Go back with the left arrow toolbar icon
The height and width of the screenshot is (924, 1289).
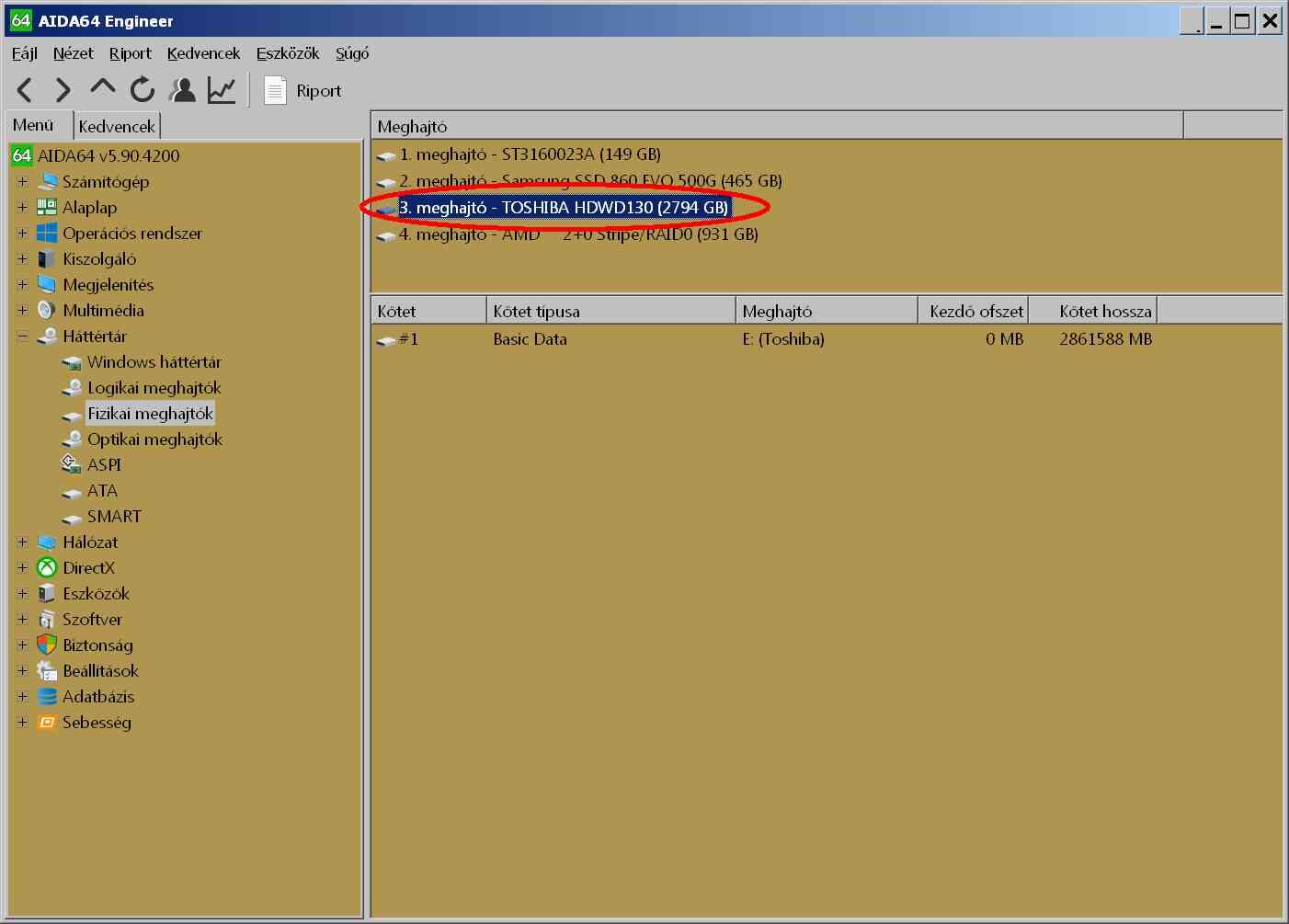[x=25, y=90]
